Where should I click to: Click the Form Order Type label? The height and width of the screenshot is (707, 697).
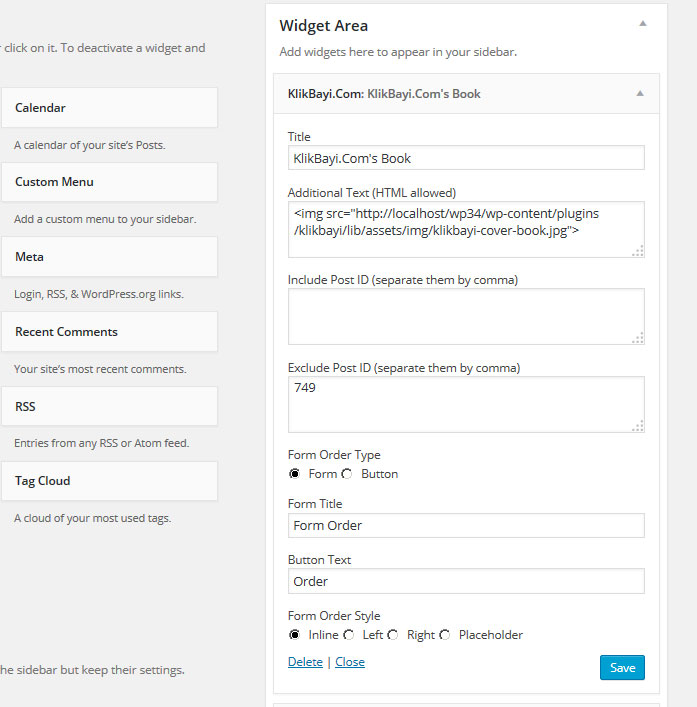(334, 455)
